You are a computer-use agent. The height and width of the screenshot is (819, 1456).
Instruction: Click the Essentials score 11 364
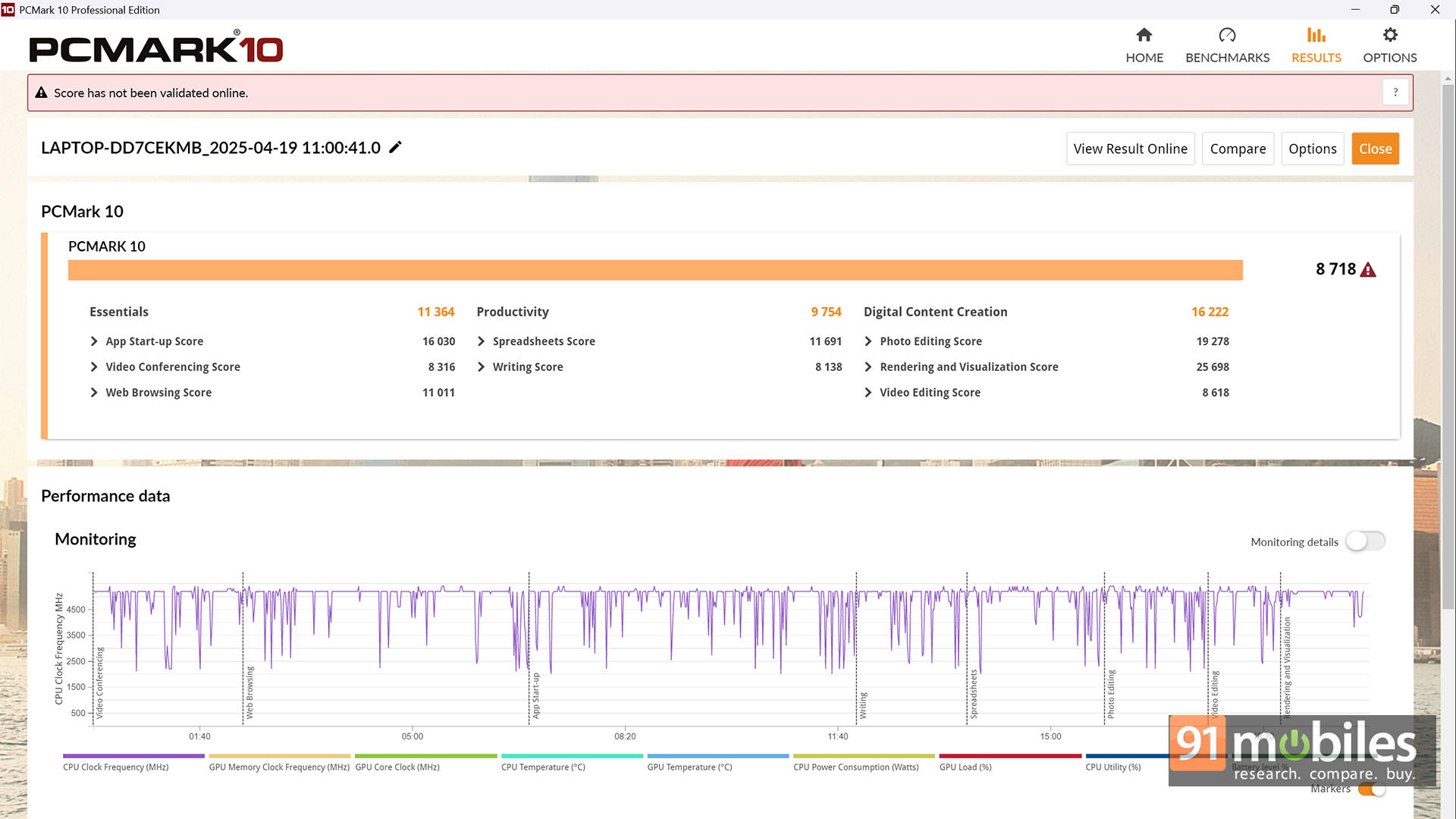point(435,312)
